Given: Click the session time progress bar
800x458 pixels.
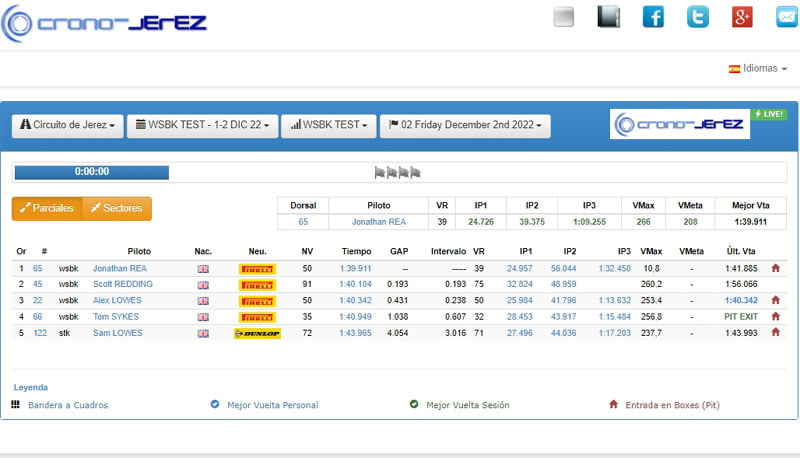Looking at the screenshot, I should [x=91, y=172].
